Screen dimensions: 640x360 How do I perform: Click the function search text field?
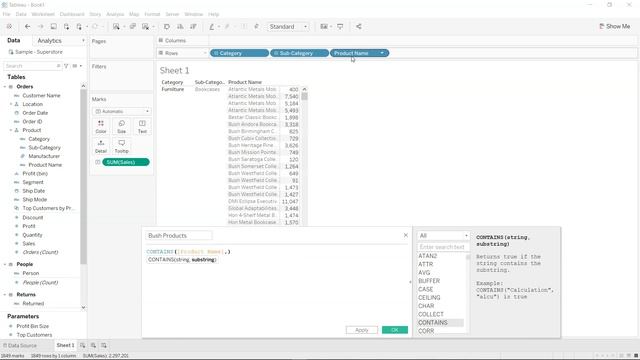click(x=442, y=247)
